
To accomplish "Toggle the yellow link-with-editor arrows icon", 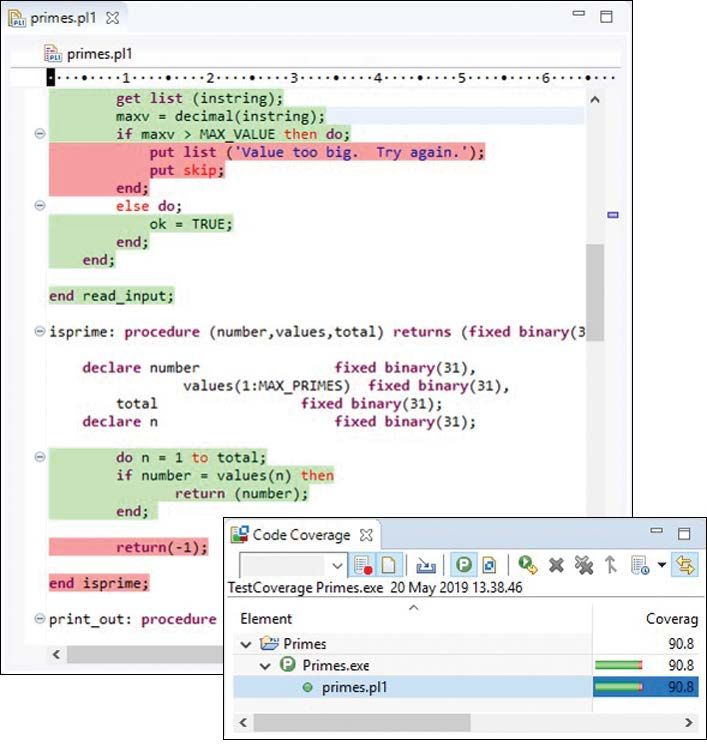I will pos(685,565).
